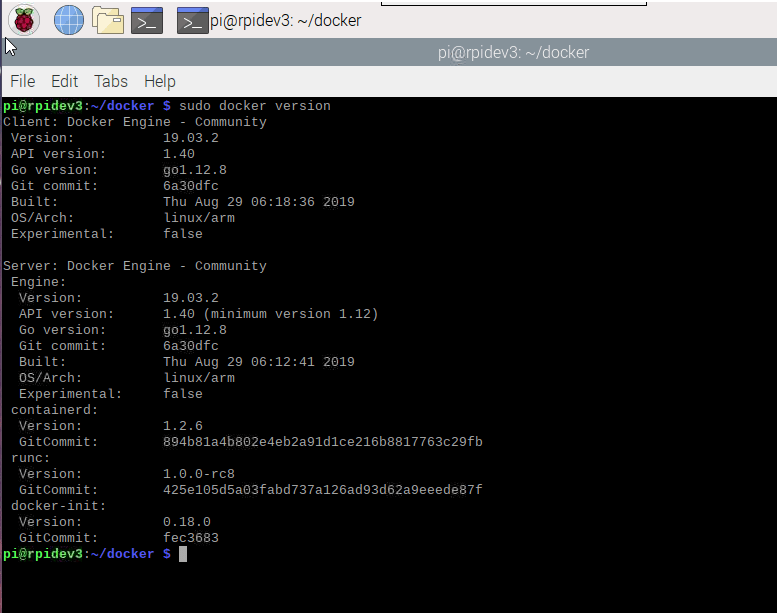Image resolution: width=777 pixels, height=613 pixels.
Task: Click docker-init version '0.18.0'
Action: 187,522
